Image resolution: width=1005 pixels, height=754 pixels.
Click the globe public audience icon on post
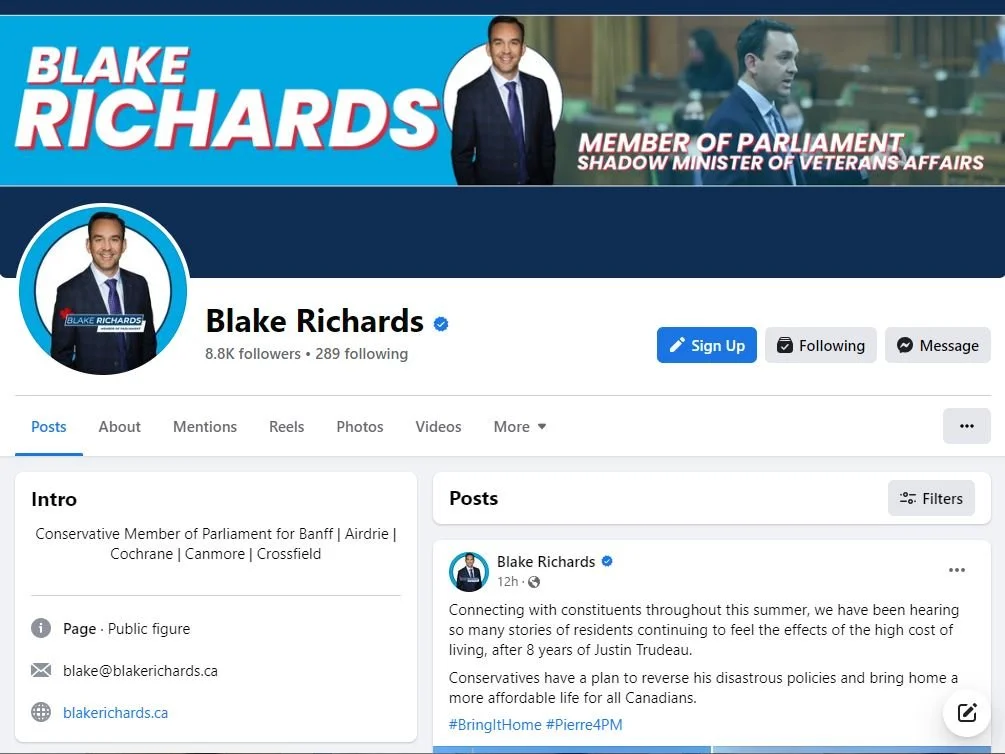point(533,582)
